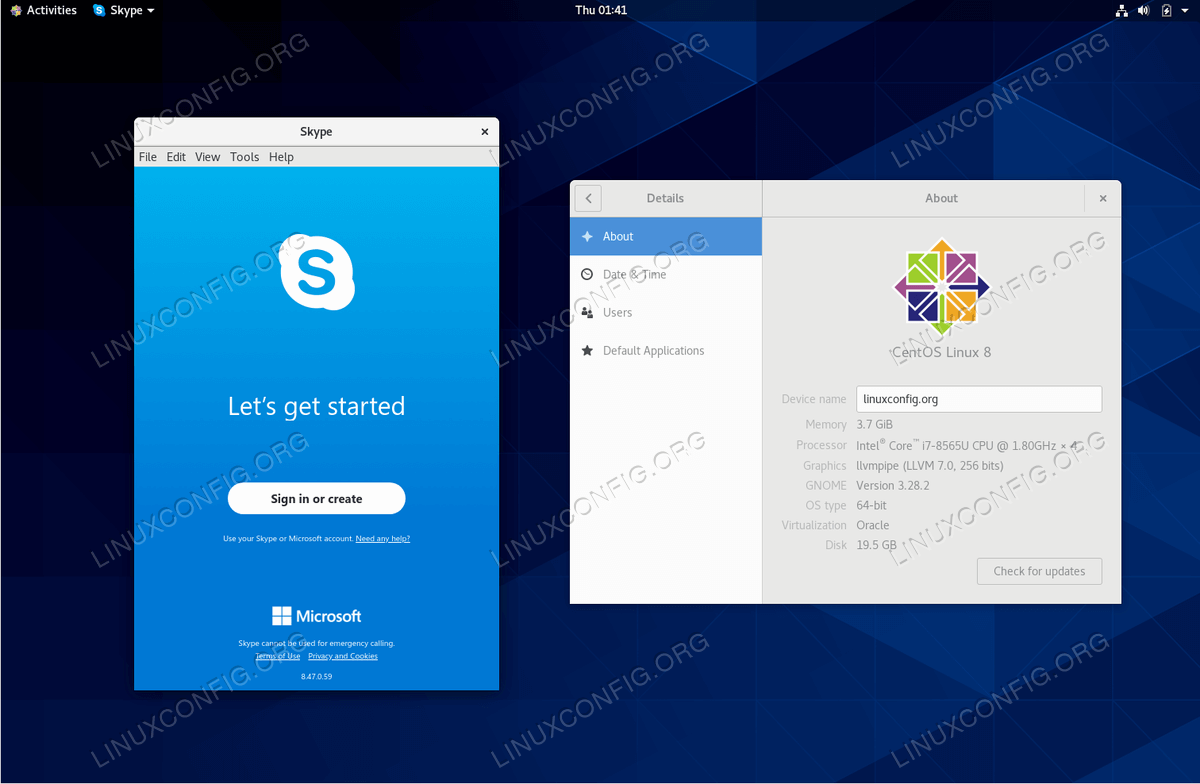Close the About settings window
1200x784 pixels.
pyautogui.click(x=1103, y=198)
